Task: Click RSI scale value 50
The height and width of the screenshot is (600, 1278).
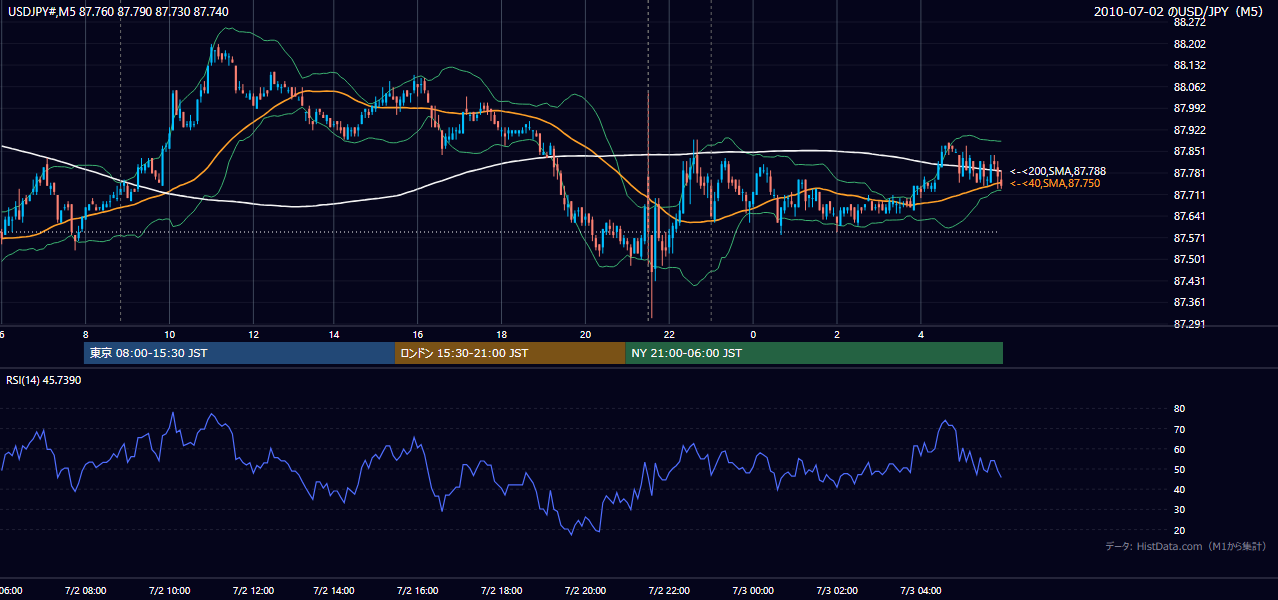Action: (x=1180, y=469)
